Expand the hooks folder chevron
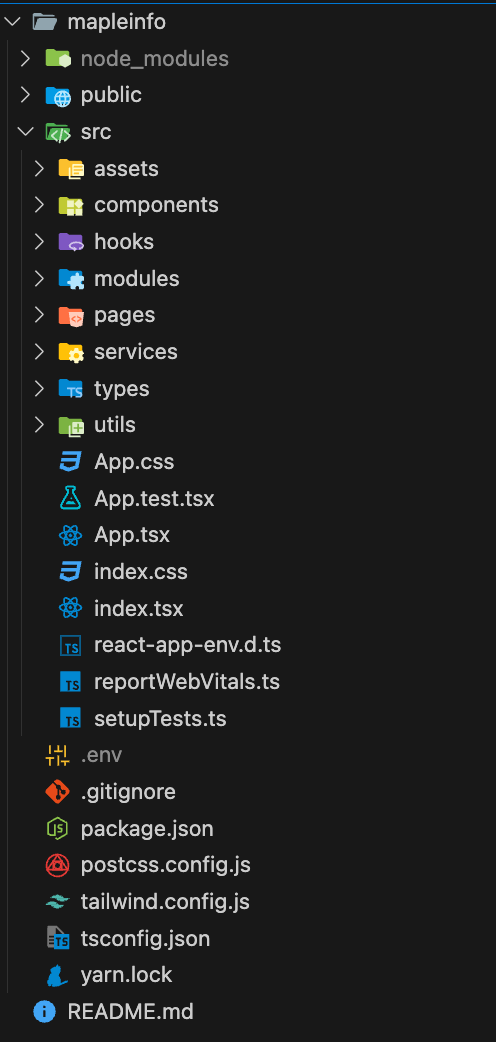Viewport: 496px width, 1042px height. pyautogui.click(x=39, y=241)
